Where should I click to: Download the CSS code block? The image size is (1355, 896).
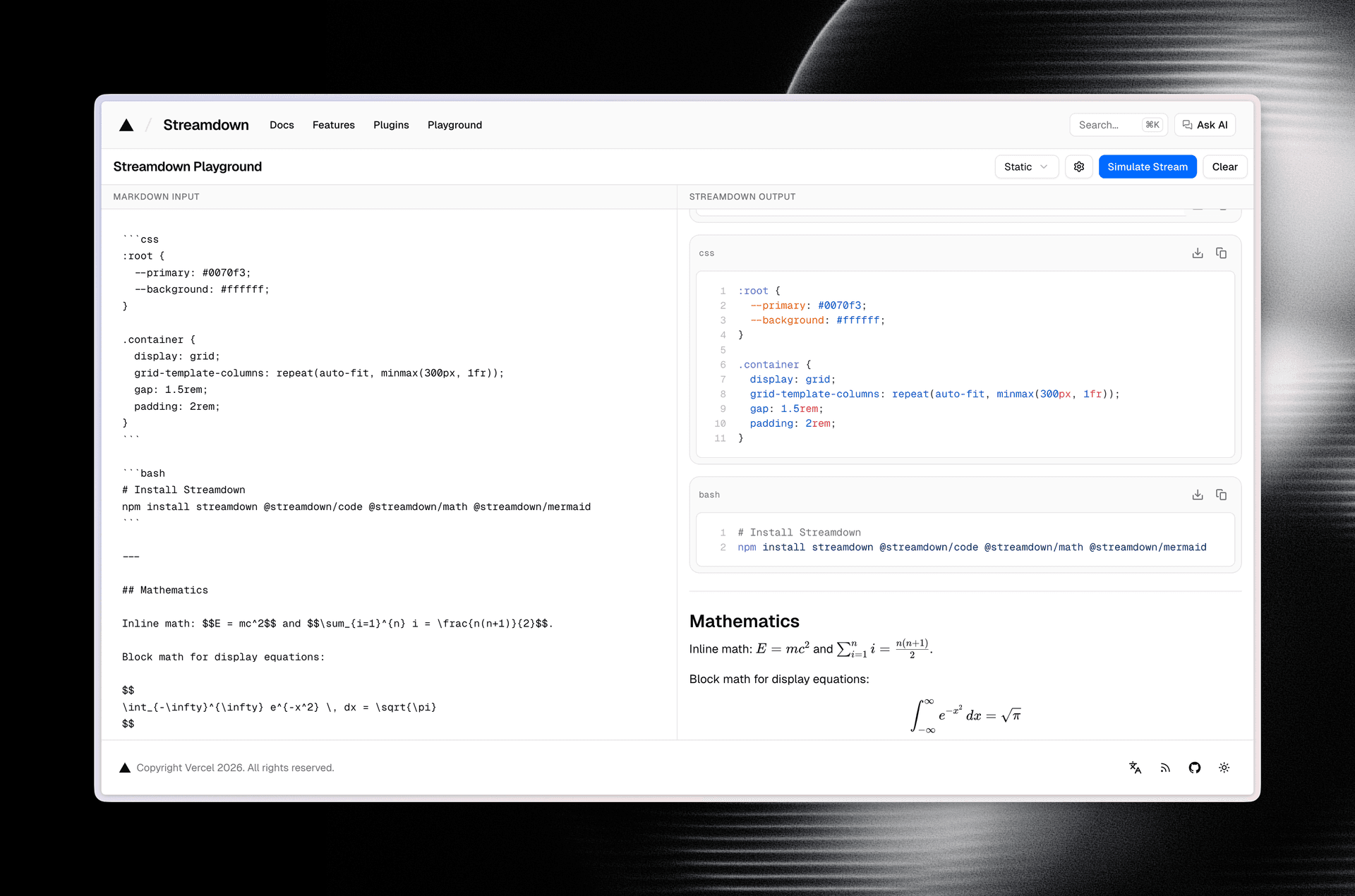point(1197,253)
